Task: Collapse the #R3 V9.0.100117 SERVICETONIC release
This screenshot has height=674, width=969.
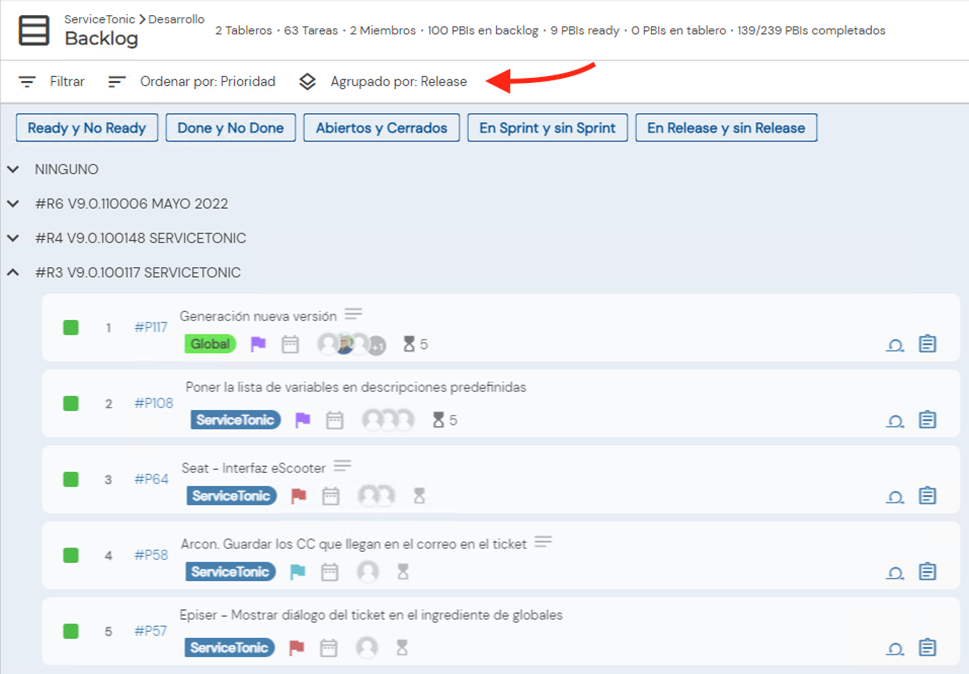Action: pos(13,272)
